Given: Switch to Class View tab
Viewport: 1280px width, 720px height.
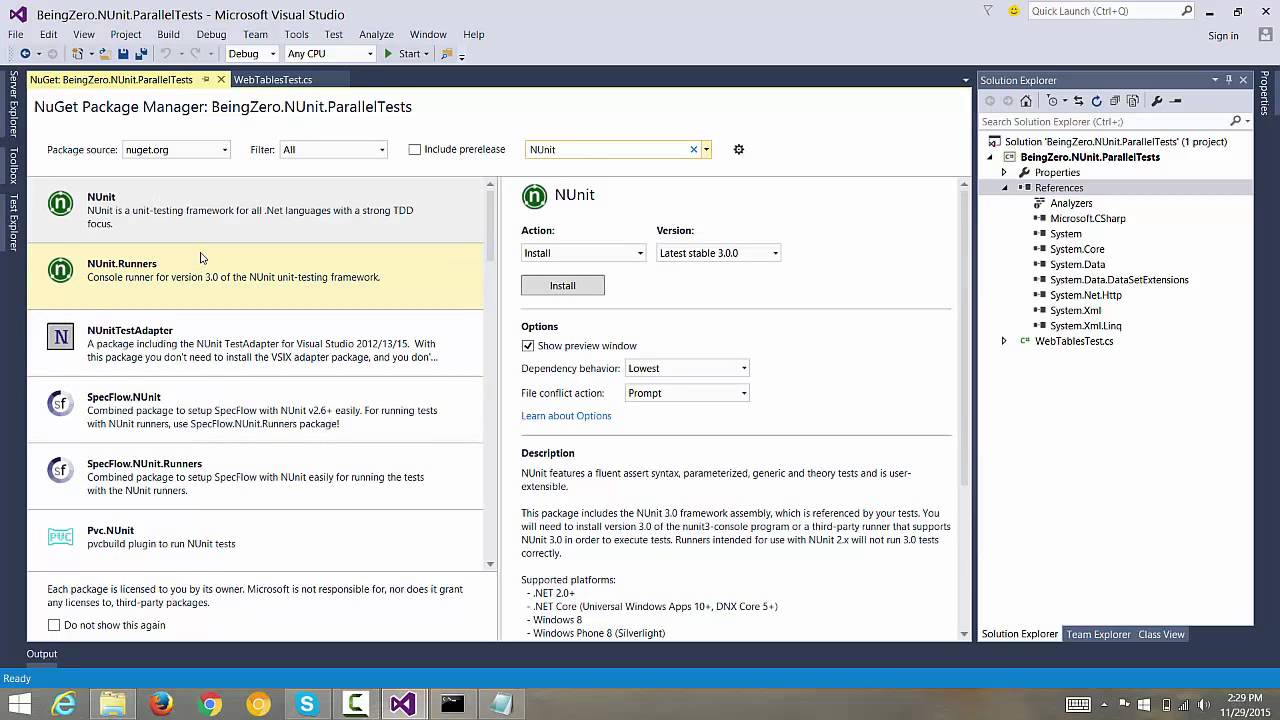Looking at the screenshot, I should pyautogui.click(x=1161, y=634).
